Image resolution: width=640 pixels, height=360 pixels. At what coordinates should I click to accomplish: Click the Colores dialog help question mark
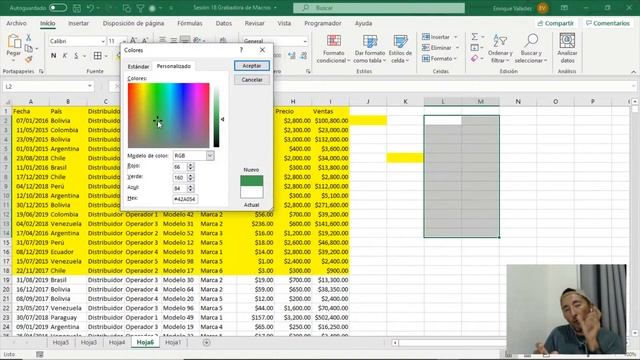coord(241,50)
